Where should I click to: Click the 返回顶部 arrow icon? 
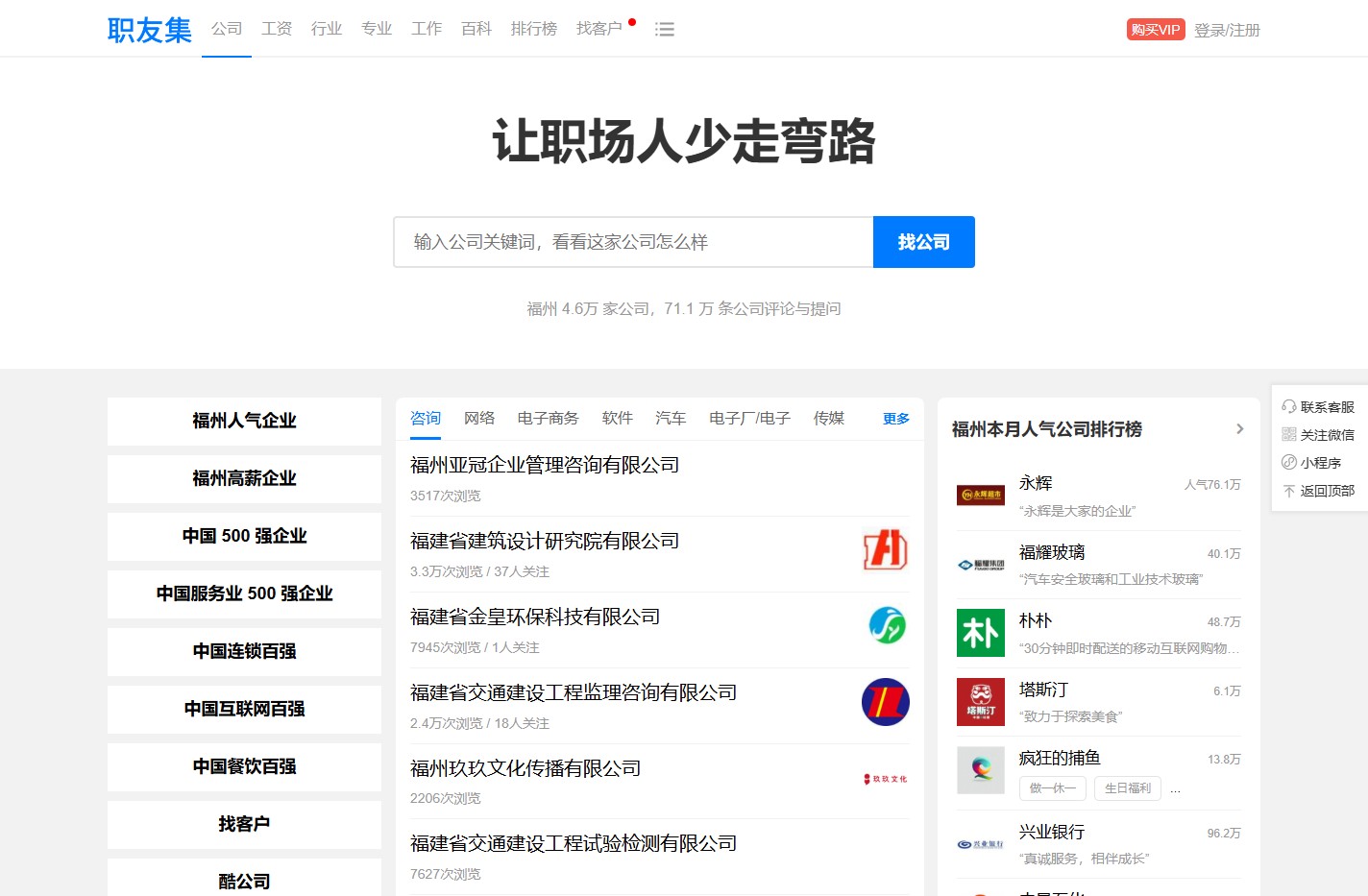coord(1289,491)
